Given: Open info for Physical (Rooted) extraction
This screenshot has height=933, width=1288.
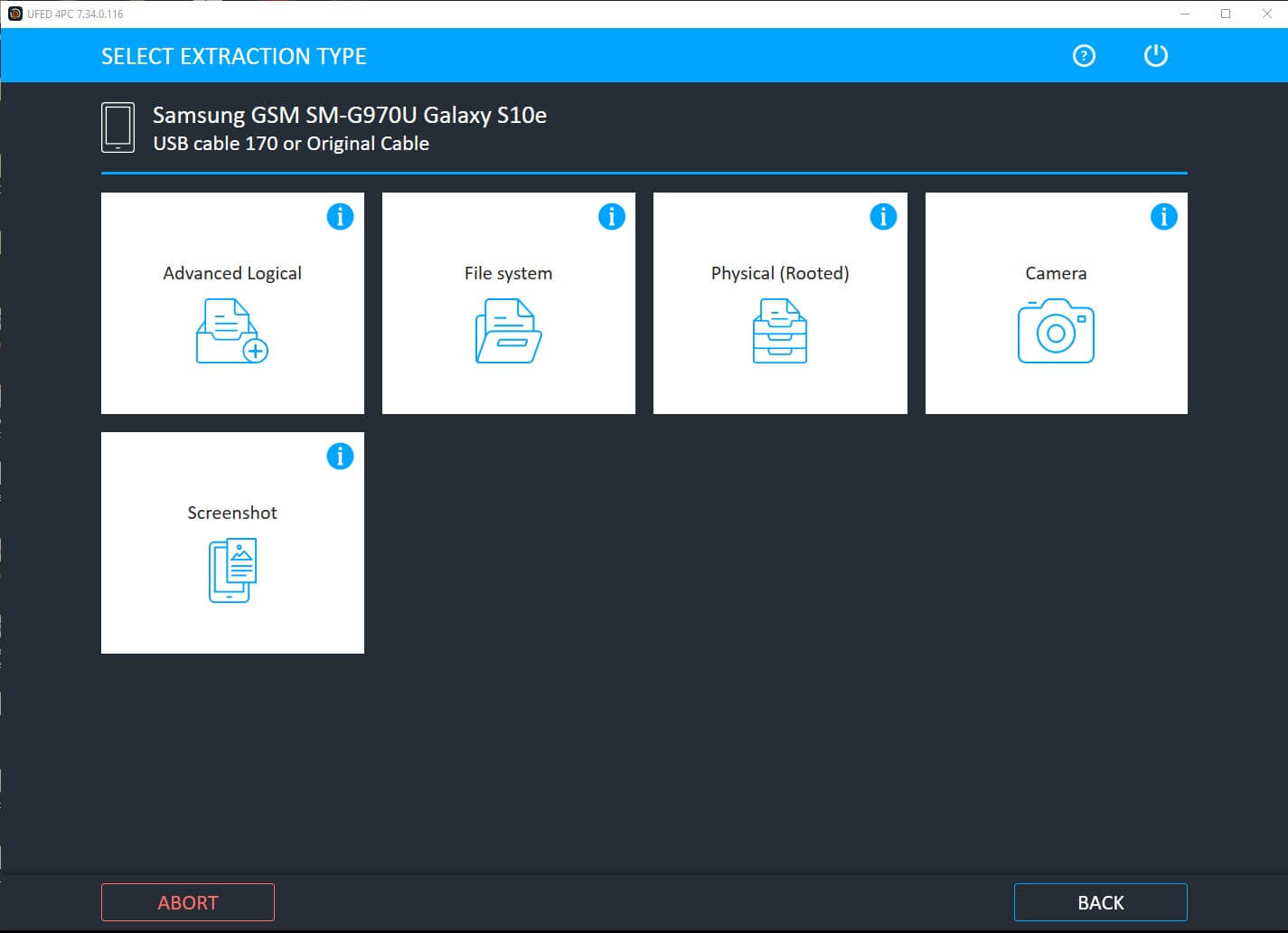Looking at the screenshot, I should coord(883,216).
